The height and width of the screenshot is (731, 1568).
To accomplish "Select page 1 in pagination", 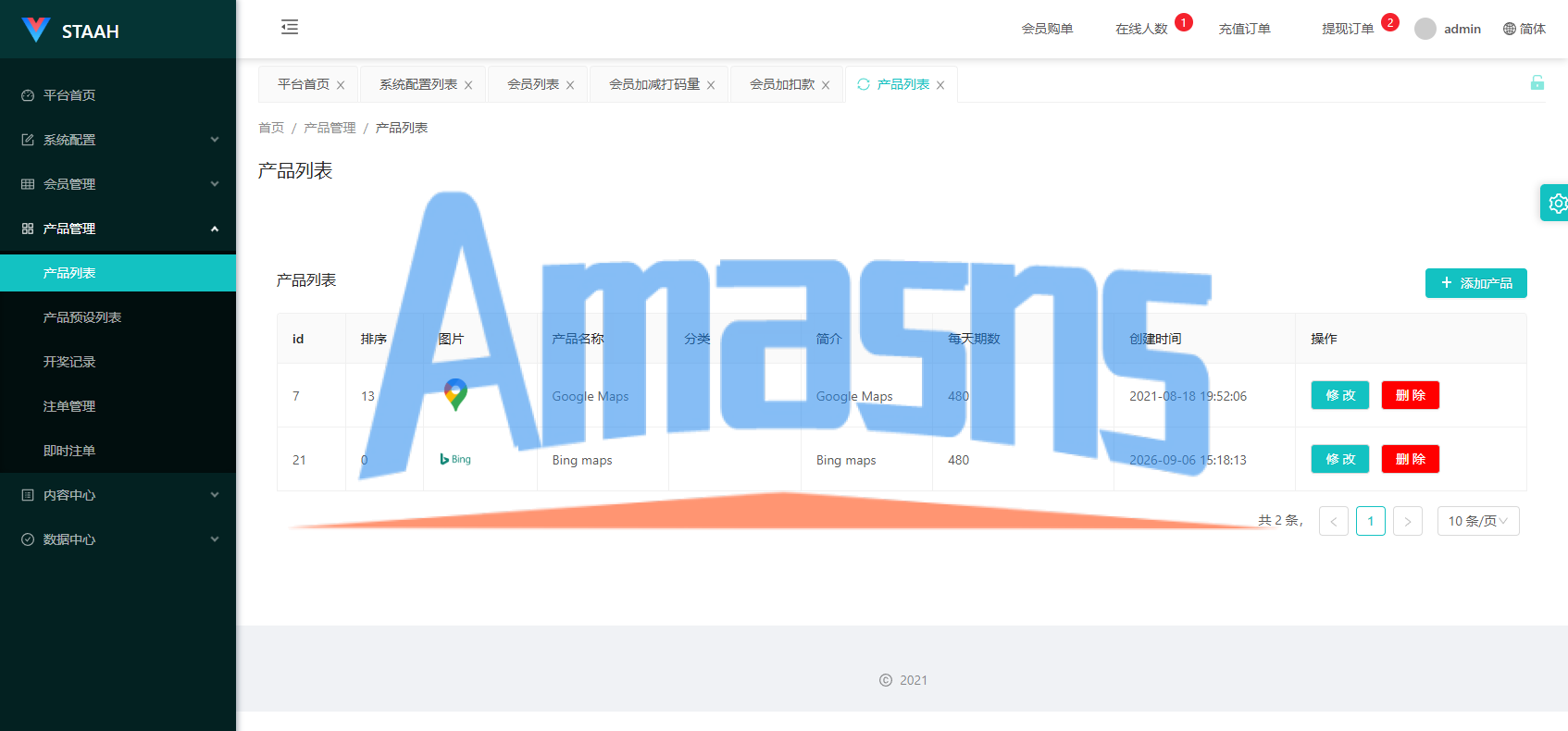I will [x=1370, y=521].
